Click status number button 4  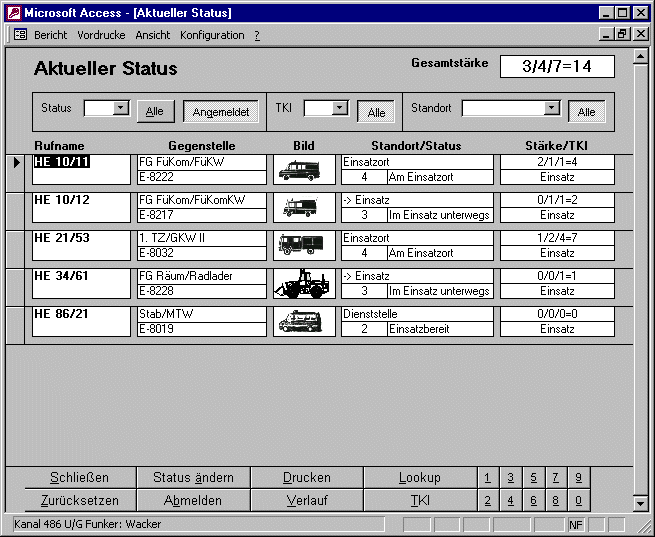point(510,500)
